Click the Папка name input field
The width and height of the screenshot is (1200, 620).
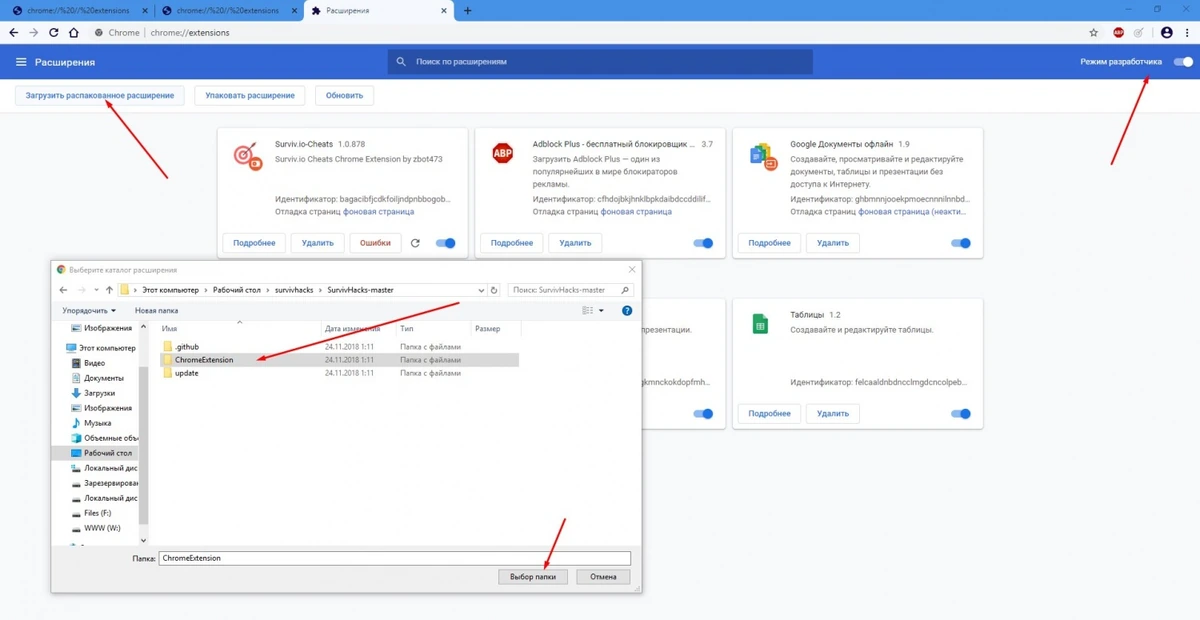coord(395,558)
